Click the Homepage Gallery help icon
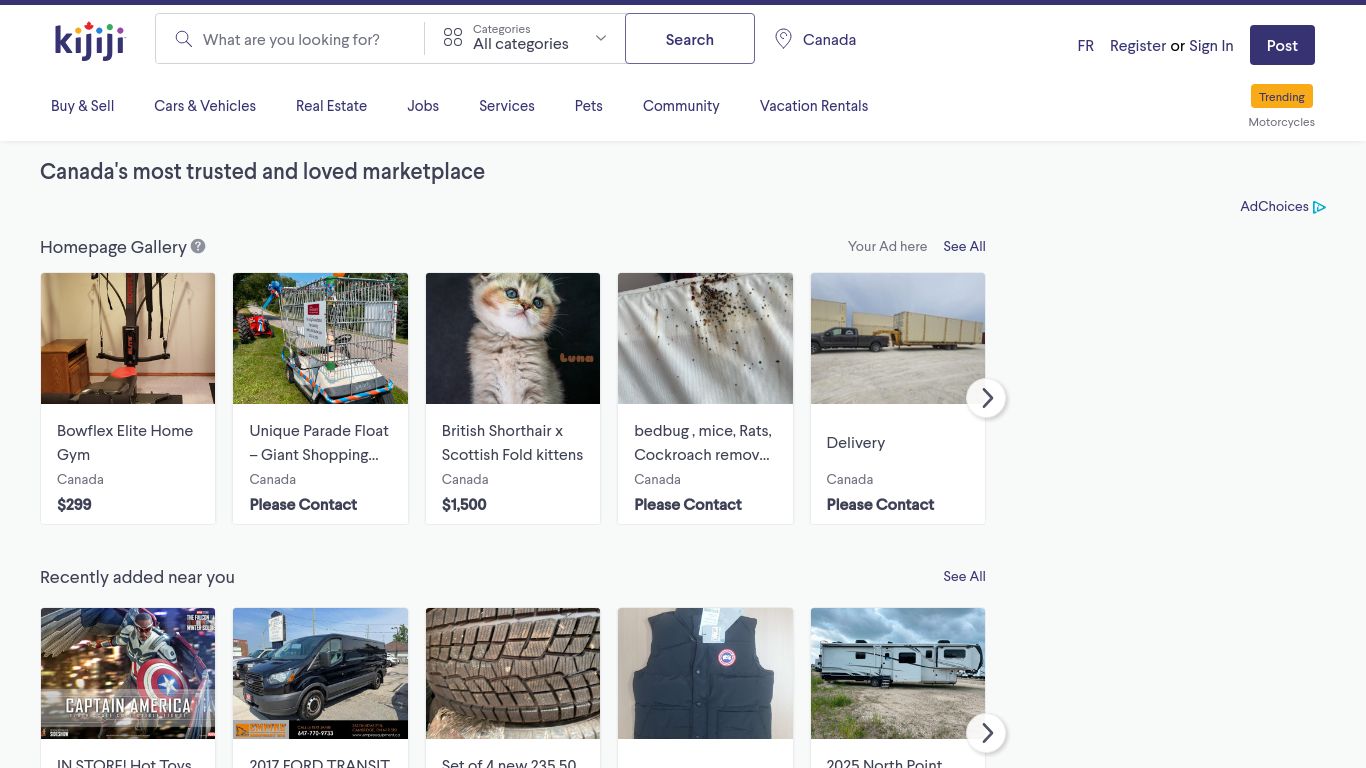 coord(198,246)
